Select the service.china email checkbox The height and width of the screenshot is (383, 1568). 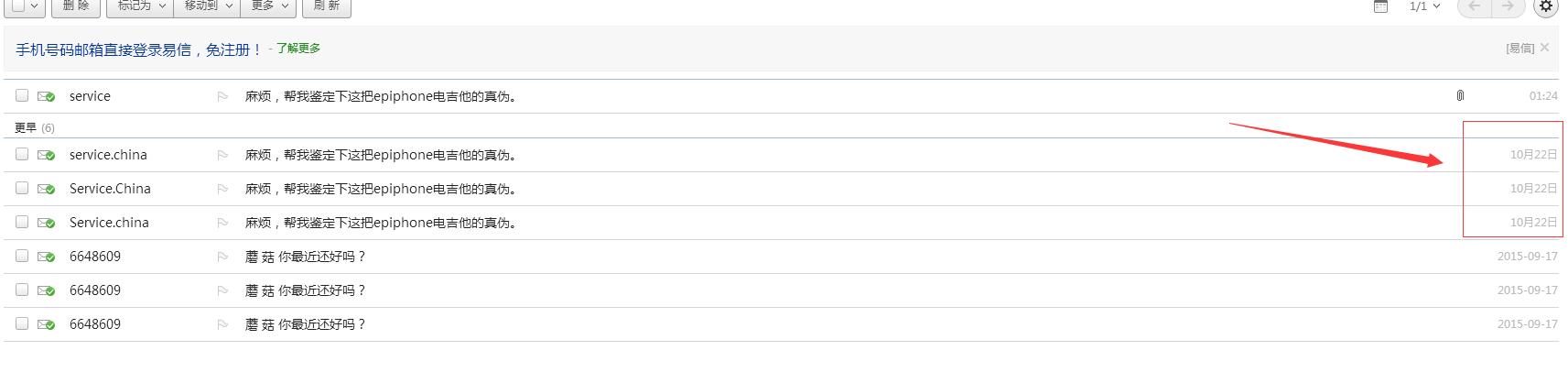coord(22,155)
